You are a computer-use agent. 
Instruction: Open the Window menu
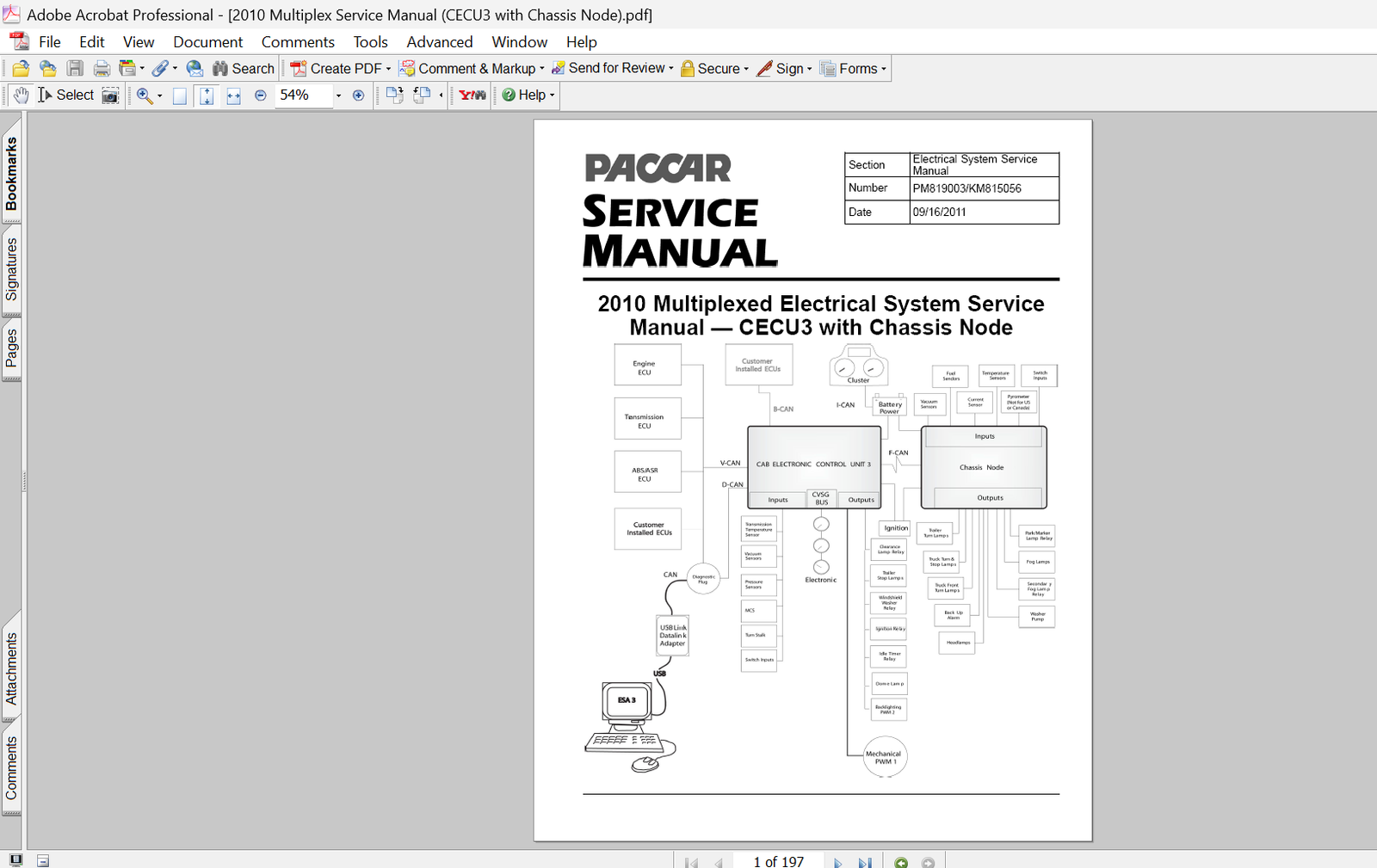pyautogui.click(x=519, y=42)
